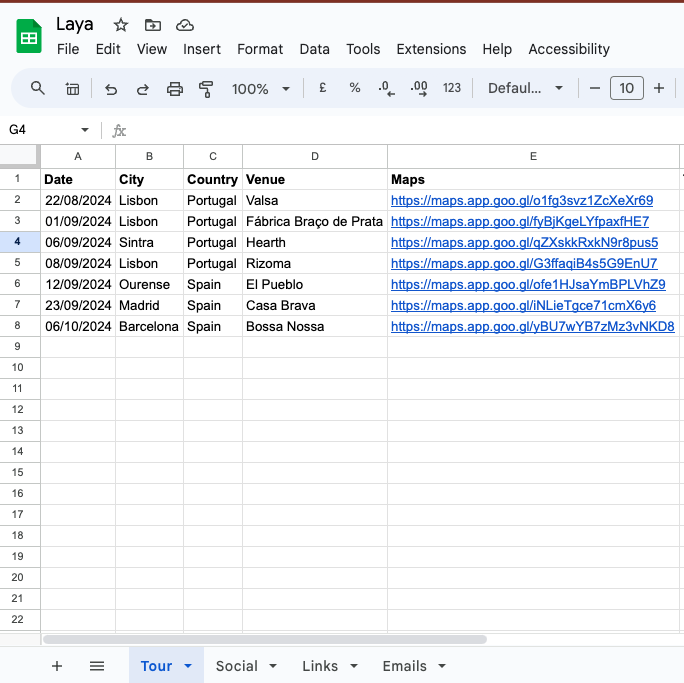Open the El Pueblo maps link
This screenshot has height=683, width=684.
(528, 284)
